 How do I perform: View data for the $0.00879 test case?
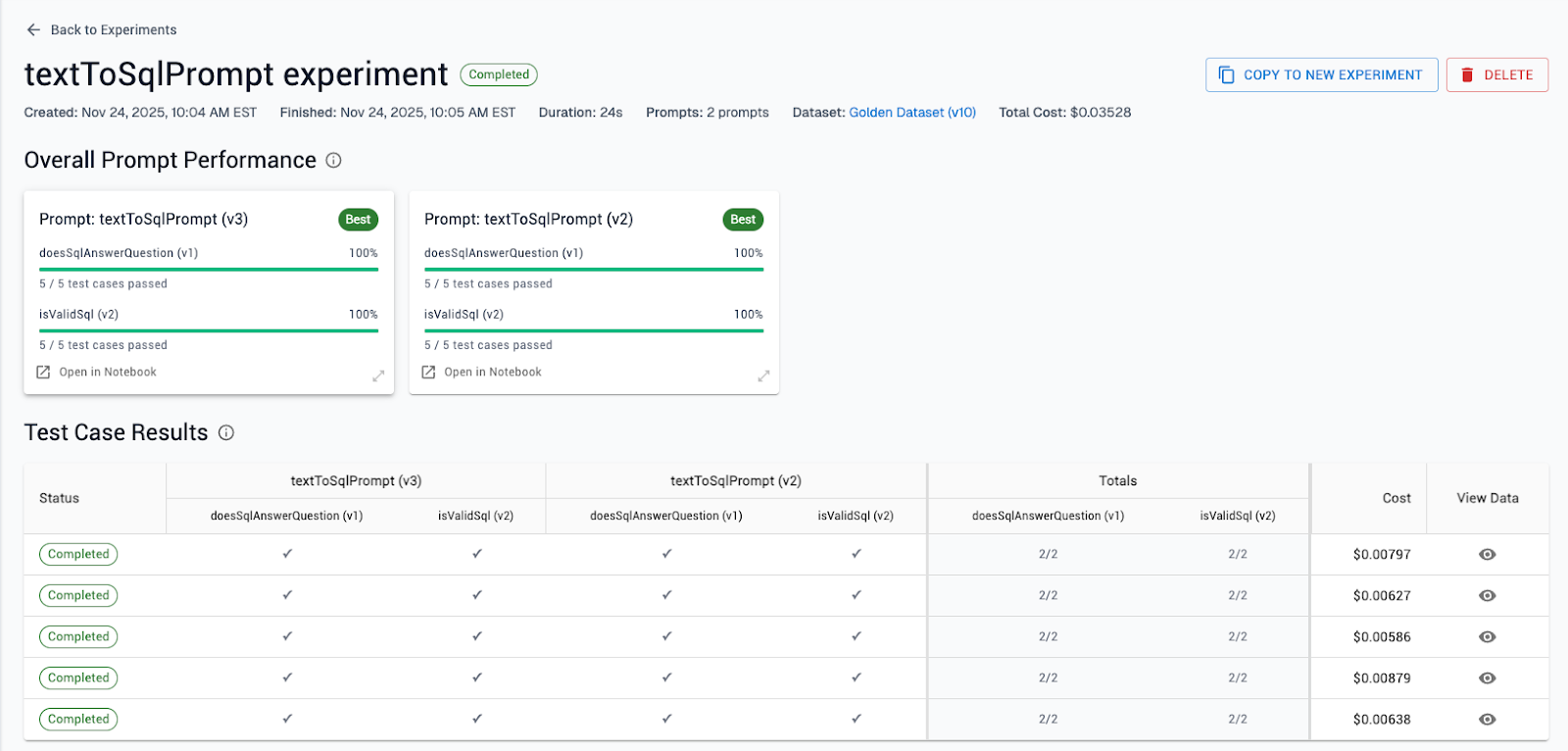(1487, 678)
